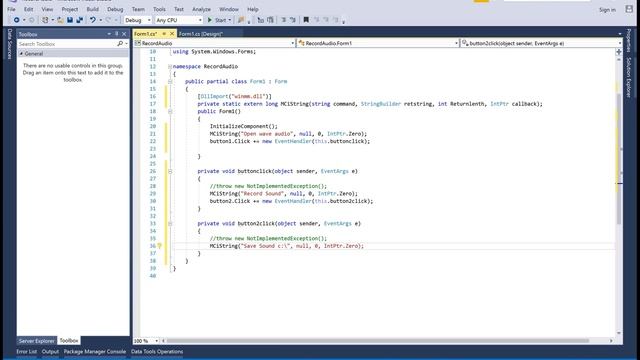
Task: Click the quick actions lightbulb on line 36
Action: point(160,246)
